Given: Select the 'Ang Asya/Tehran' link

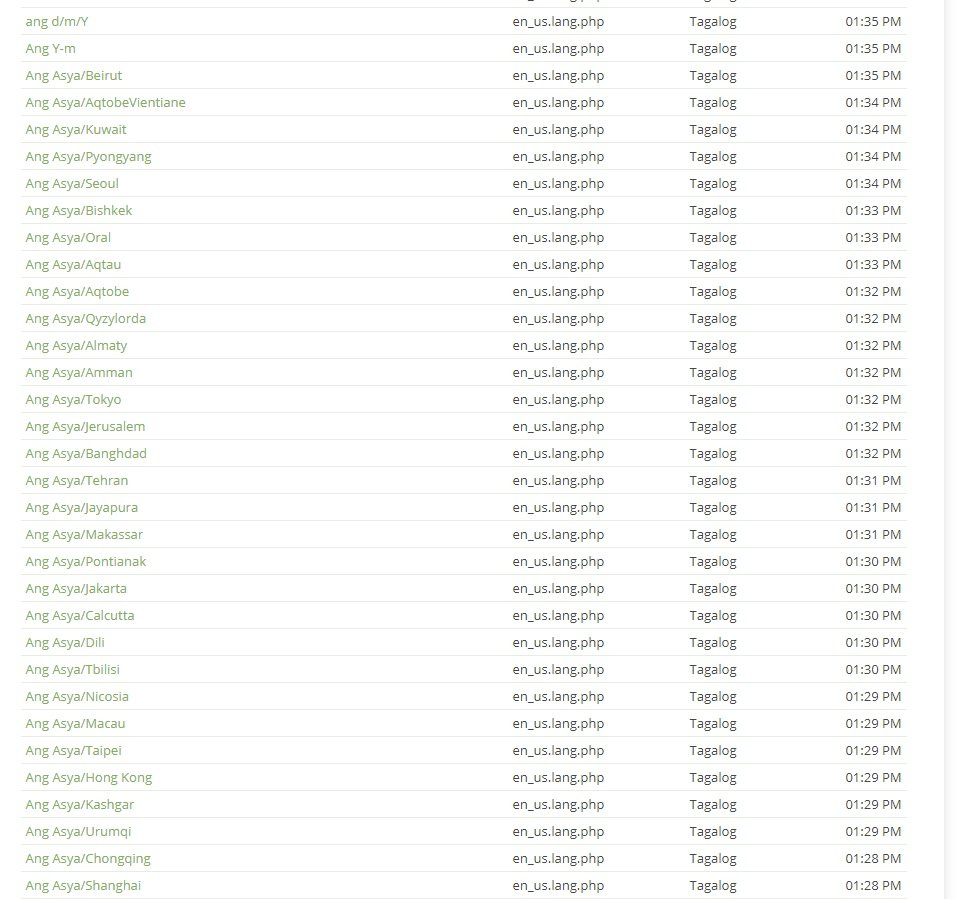Looking at the screenshot, I should click(77, 480).
